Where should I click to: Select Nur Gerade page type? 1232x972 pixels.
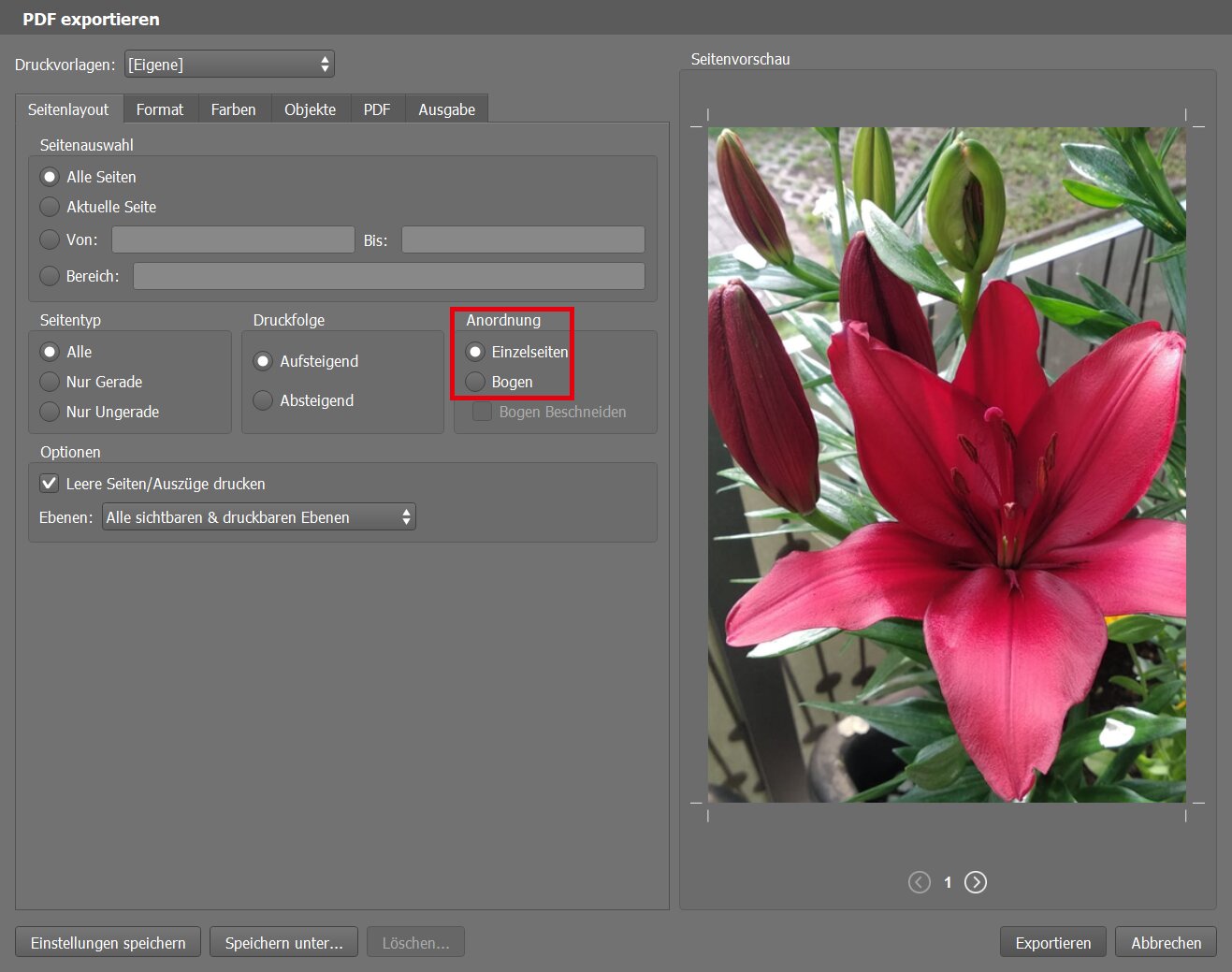point(51,382)
